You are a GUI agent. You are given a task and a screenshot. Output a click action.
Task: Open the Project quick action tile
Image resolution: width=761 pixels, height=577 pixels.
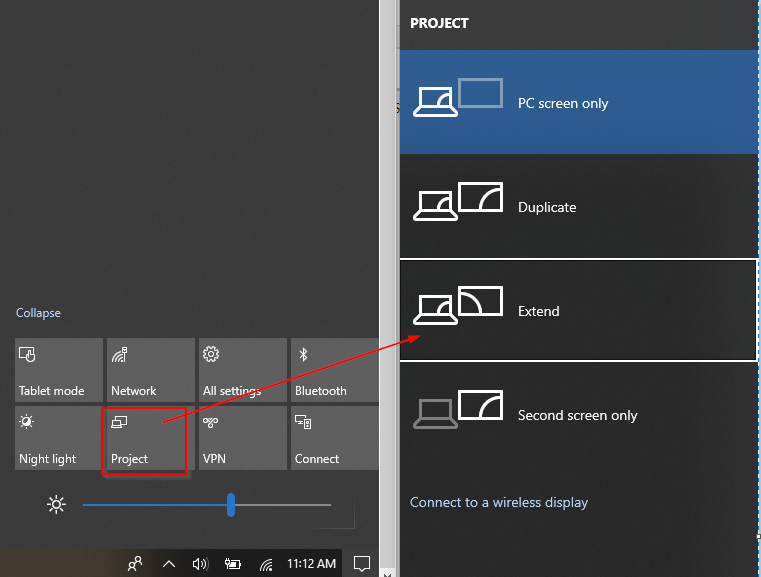pyautogui.click(x=145, y=439)
